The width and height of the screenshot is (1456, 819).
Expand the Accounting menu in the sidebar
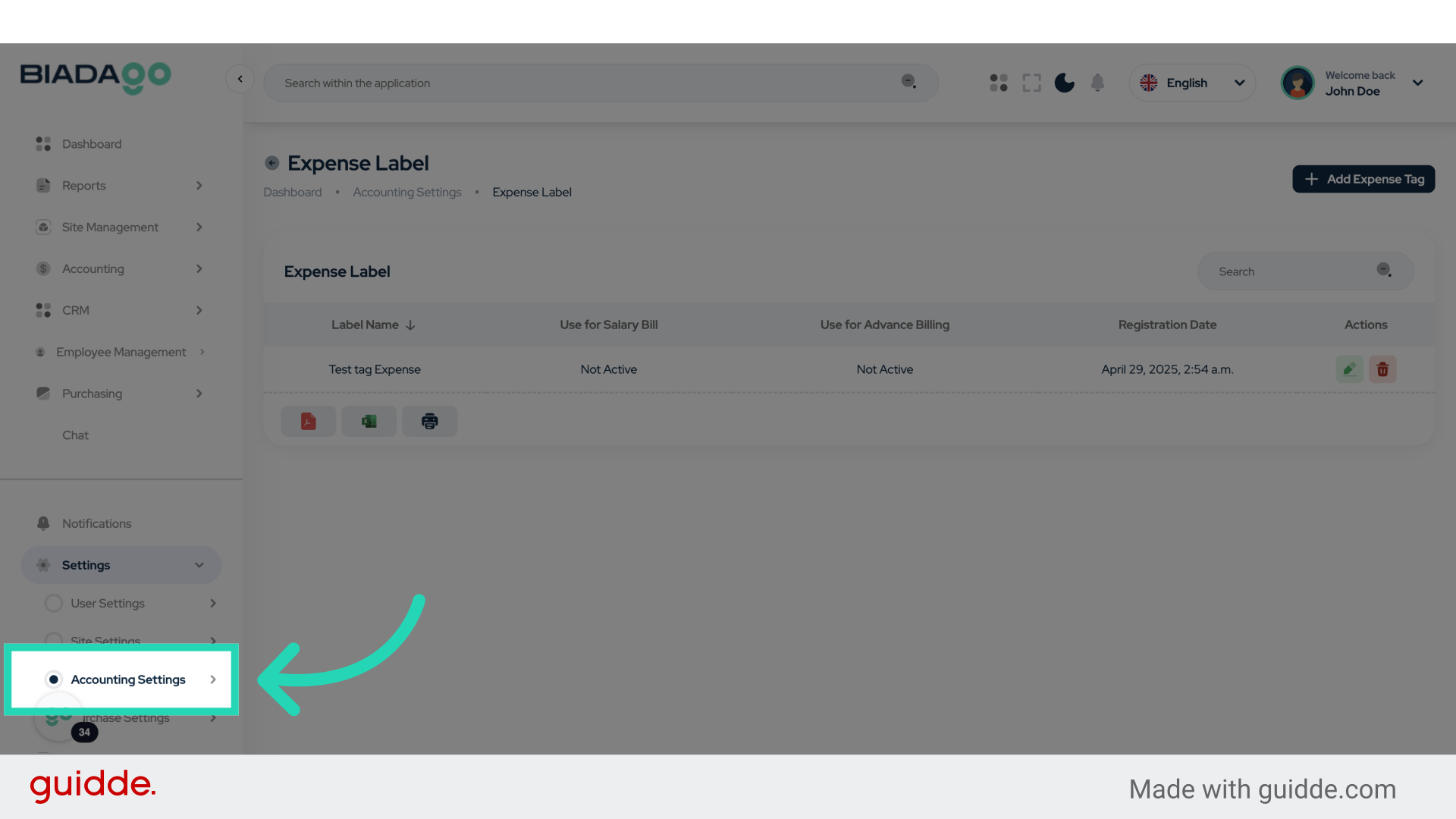tap(93, 268)
